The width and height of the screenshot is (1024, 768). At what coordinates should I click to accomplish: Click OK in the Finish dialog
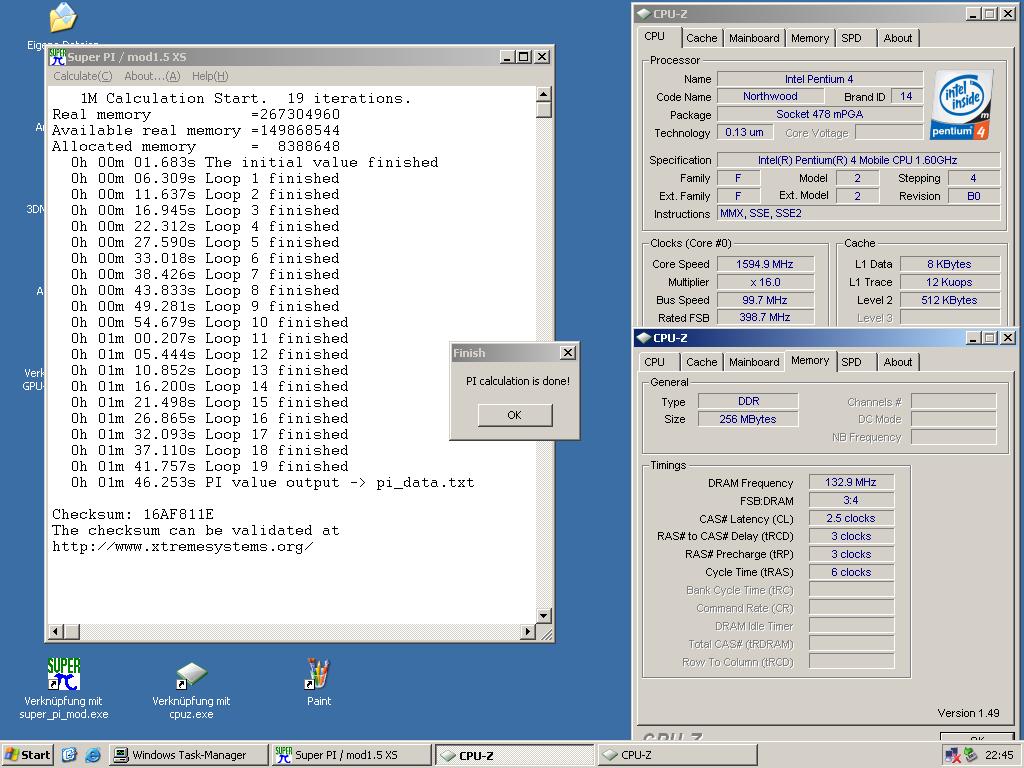[515, 415]
